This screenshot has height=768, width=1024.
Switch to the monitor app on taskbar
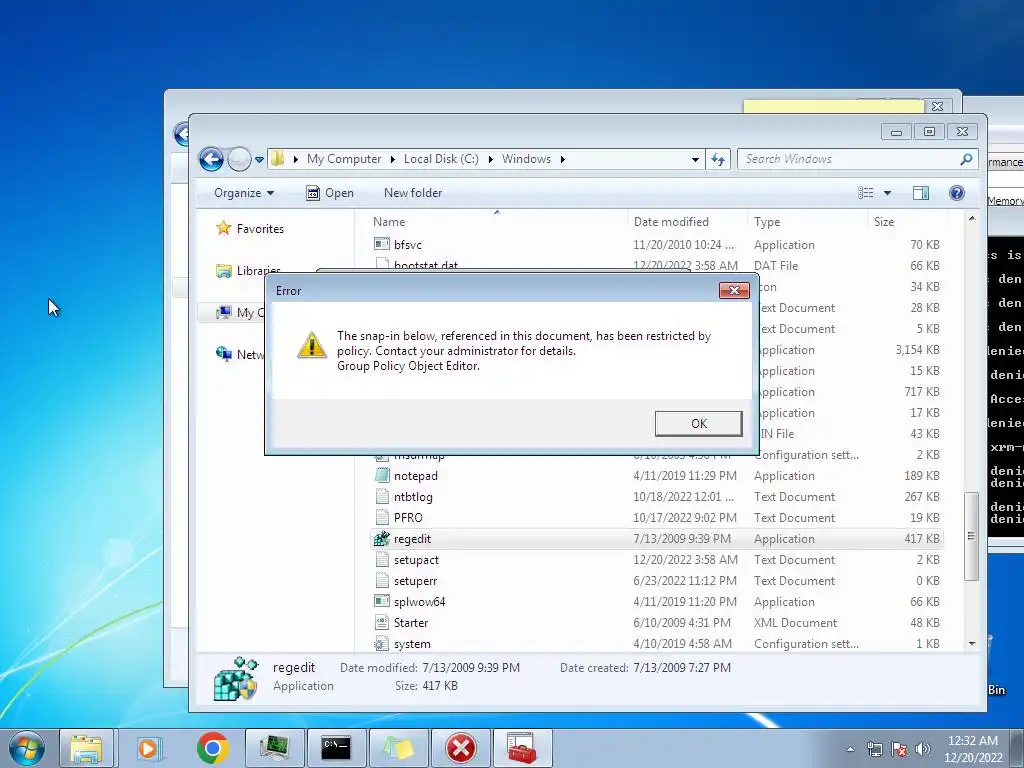pyautogui.click(x=274, y=748)
